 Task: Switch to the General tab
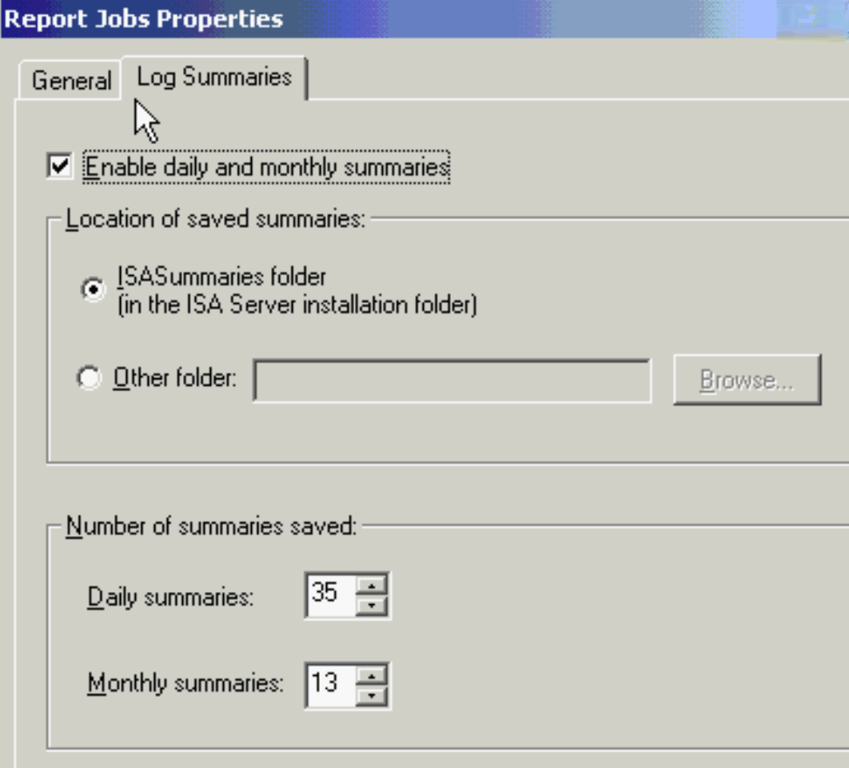(69, 79)
